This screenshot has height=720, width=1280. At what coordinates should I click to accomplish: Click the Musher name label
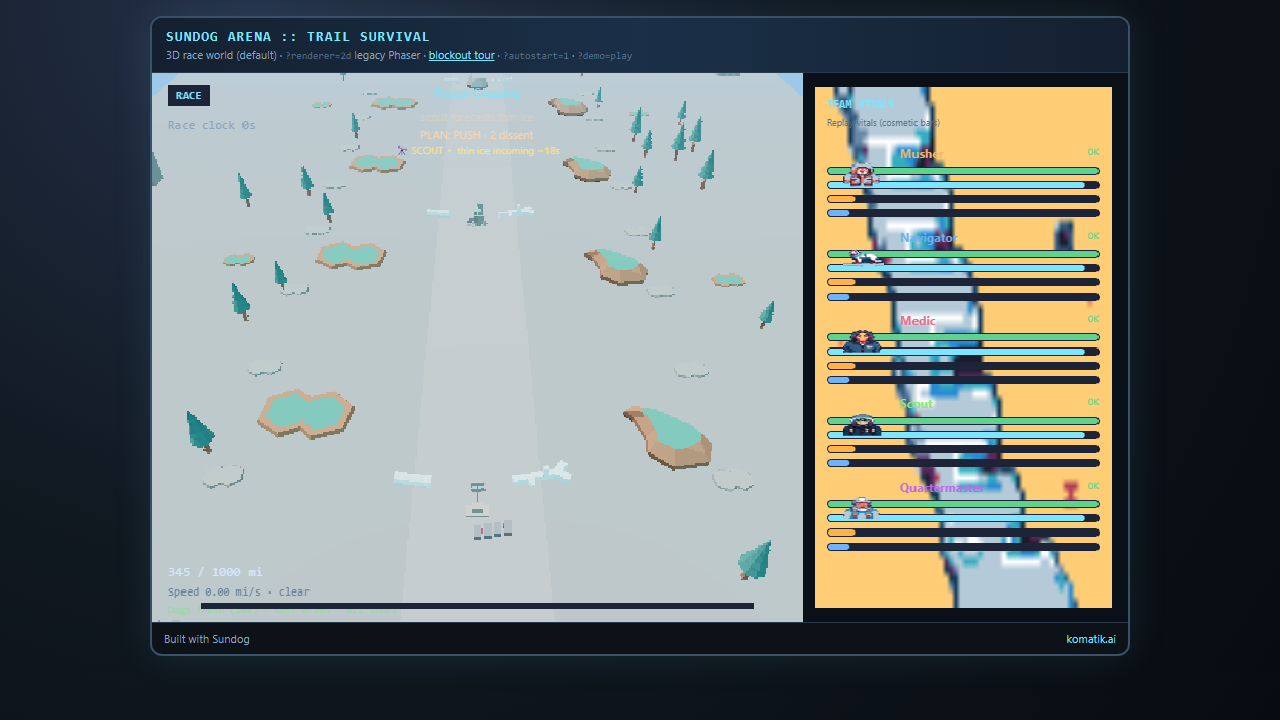(921, 154)
